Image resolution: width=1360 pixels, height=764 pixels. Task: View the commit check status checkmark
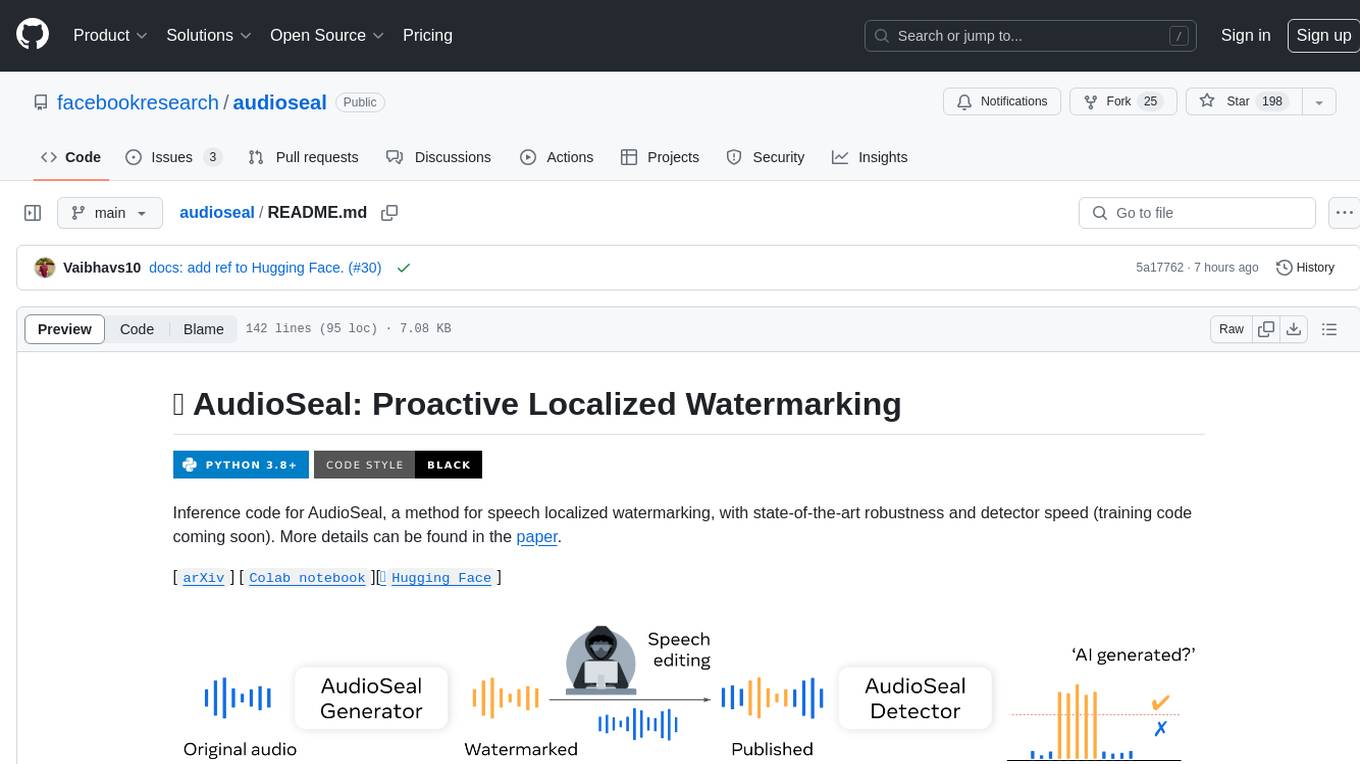403,268
